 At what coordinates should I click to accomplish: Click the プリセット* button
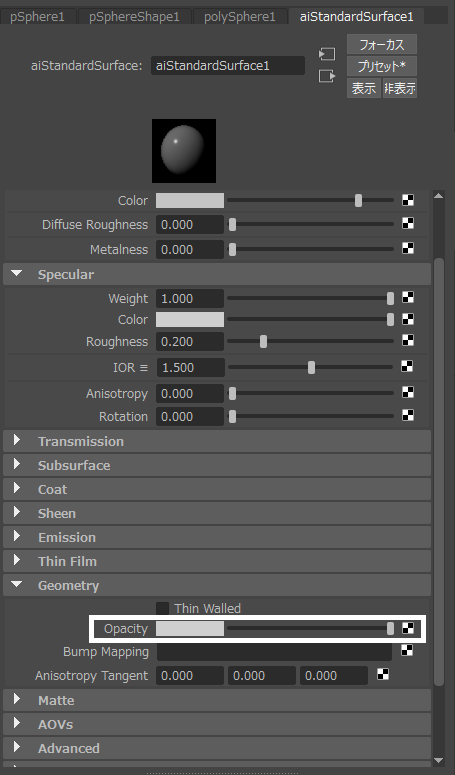[382, 66]
